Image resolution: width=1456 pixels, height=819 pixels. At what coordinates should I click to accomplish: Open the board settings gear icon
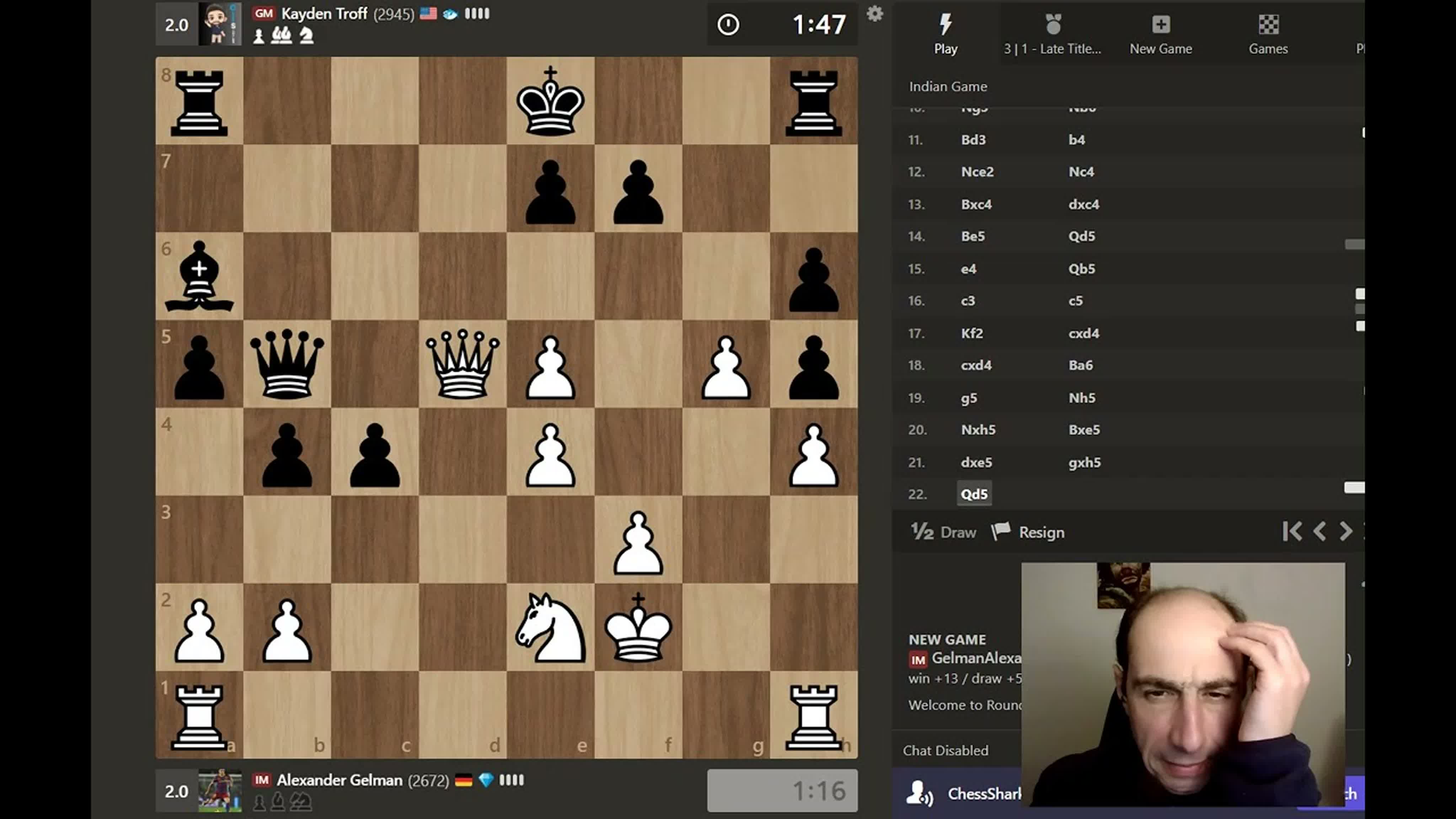(874, 14)
